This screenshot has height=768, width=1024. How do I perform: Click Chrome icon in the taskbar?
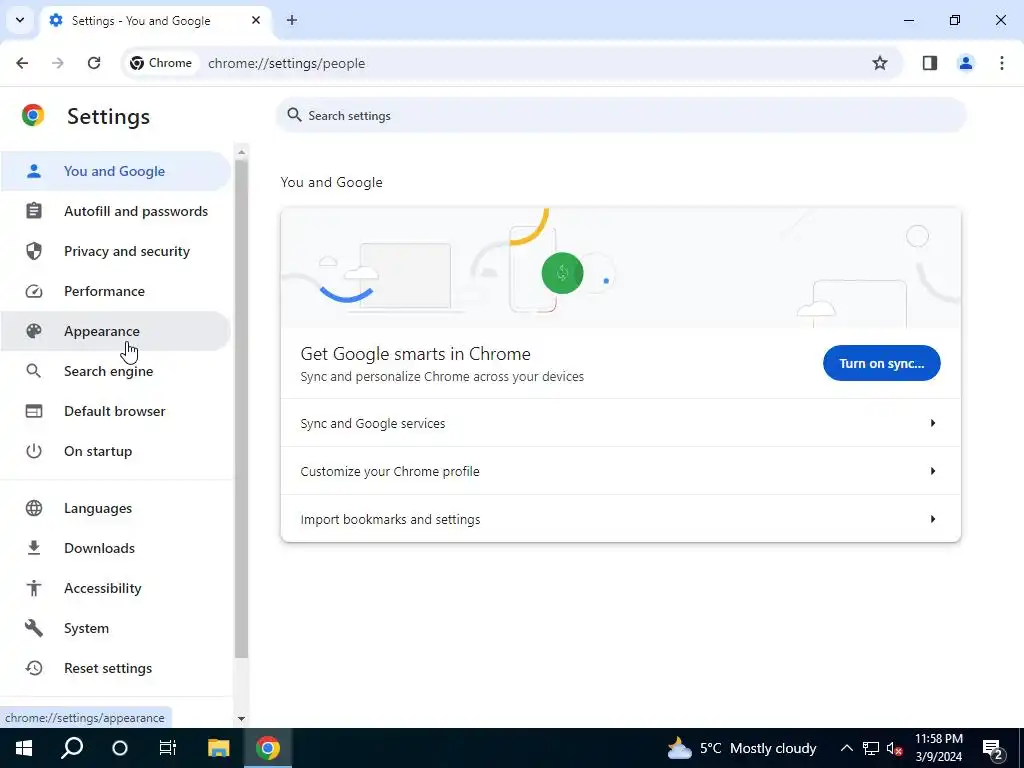coord(268,748)
